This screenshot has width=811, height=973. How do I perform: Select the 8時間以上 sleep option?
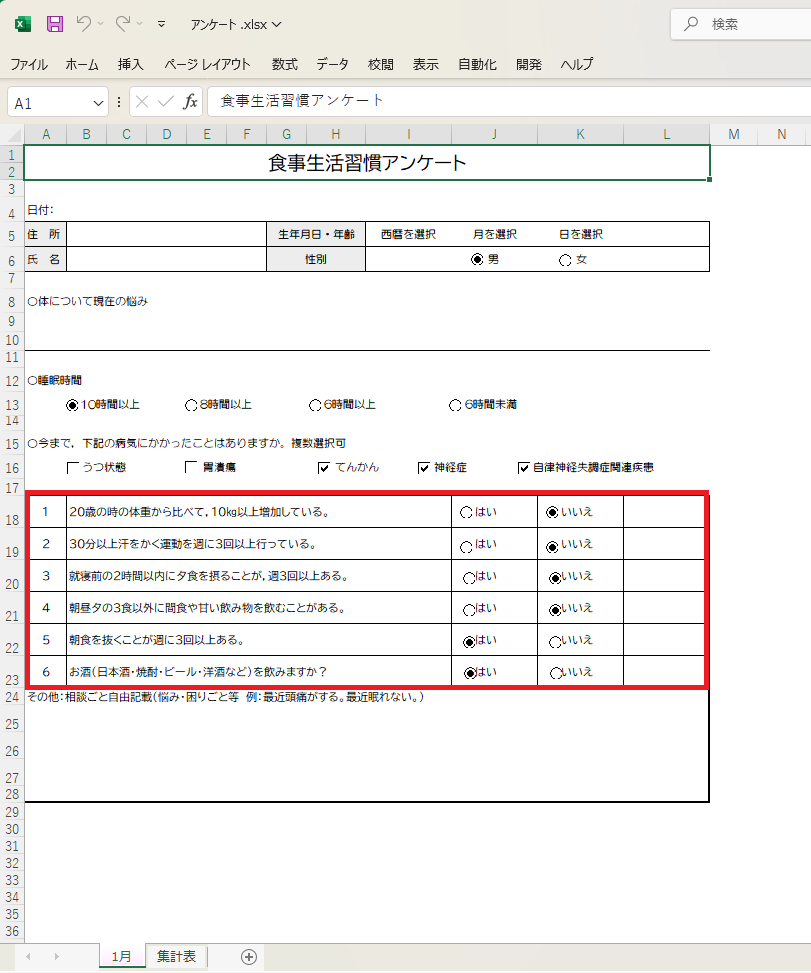pyautogui.click(x=191, y=405)
